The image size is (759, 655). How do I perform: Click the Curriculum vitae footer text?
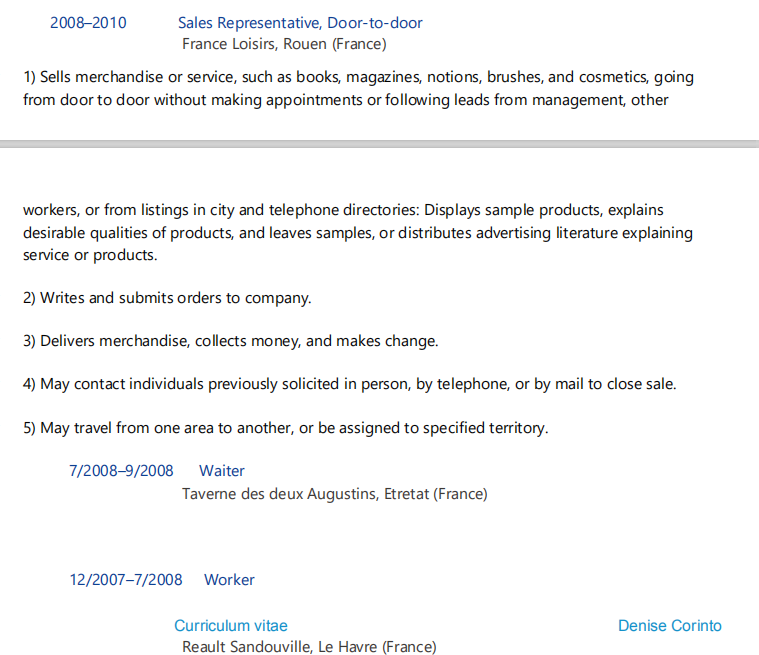pos(231,626)
